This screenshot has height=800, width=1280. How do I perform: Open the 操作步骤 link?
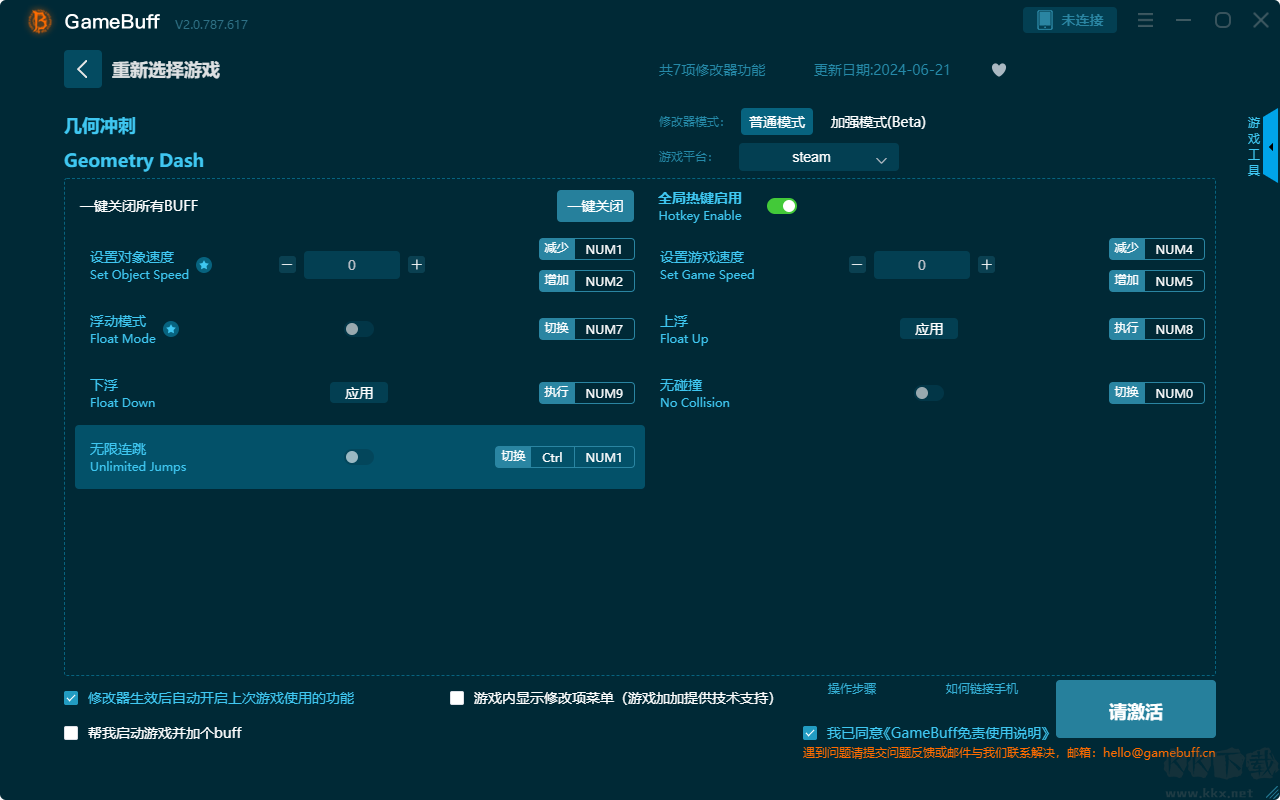pos(852,689)
